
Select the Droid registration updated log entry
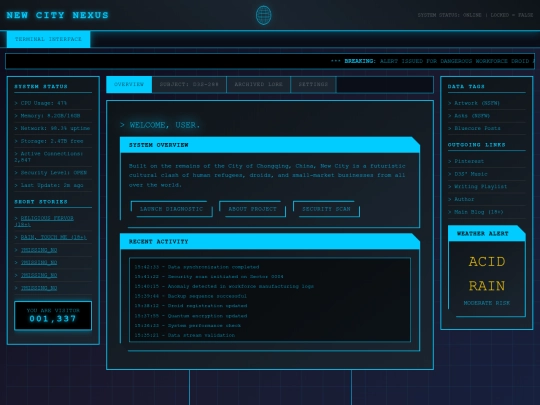click(x=190, y=305)
